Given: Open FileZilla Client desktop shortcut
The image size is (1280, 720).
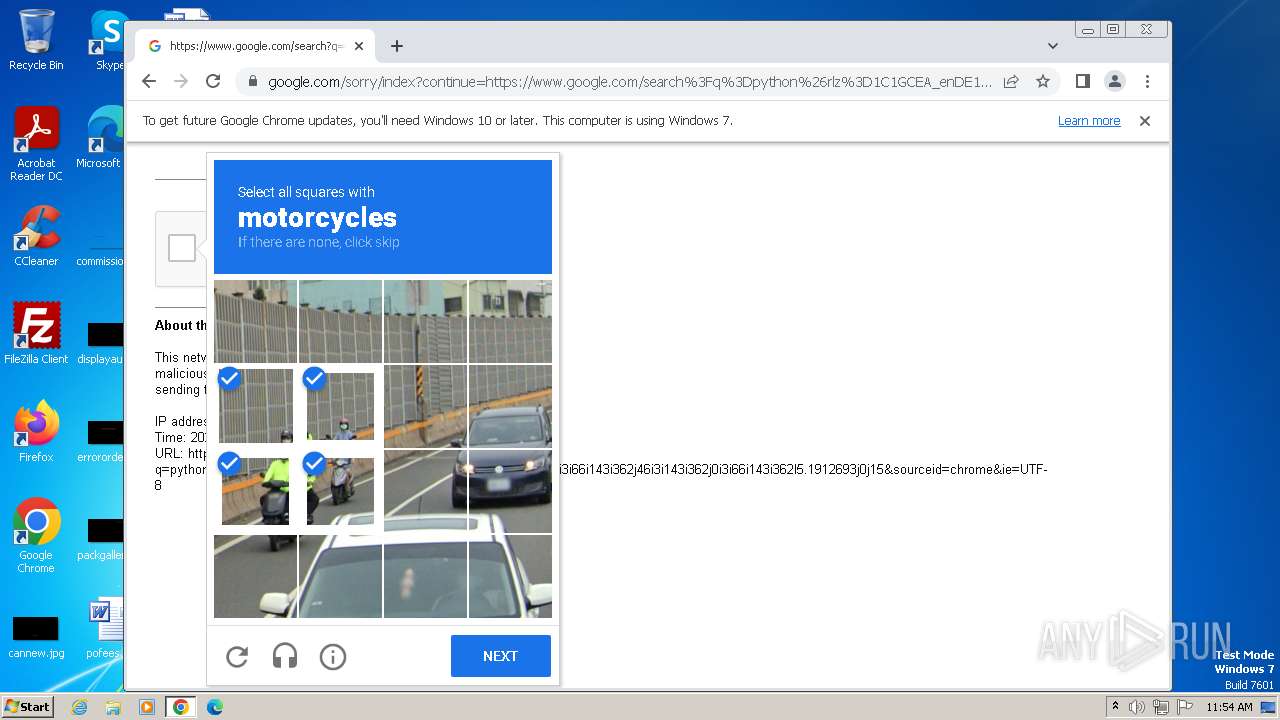Looking at the screenshot, I should [x=36, y=333].
